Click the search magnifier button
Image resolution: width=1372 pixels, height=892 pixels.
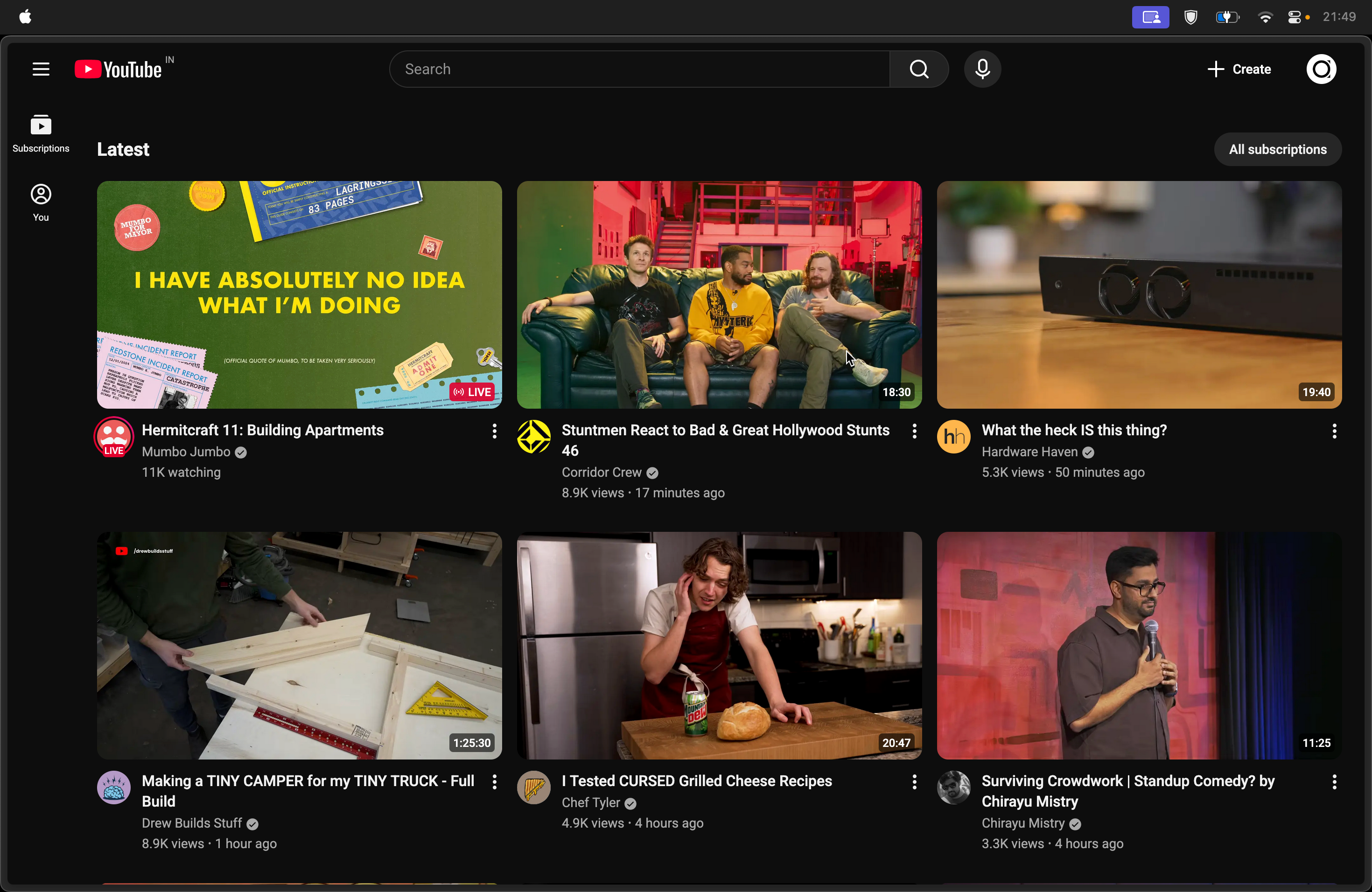tap(919, 69)
